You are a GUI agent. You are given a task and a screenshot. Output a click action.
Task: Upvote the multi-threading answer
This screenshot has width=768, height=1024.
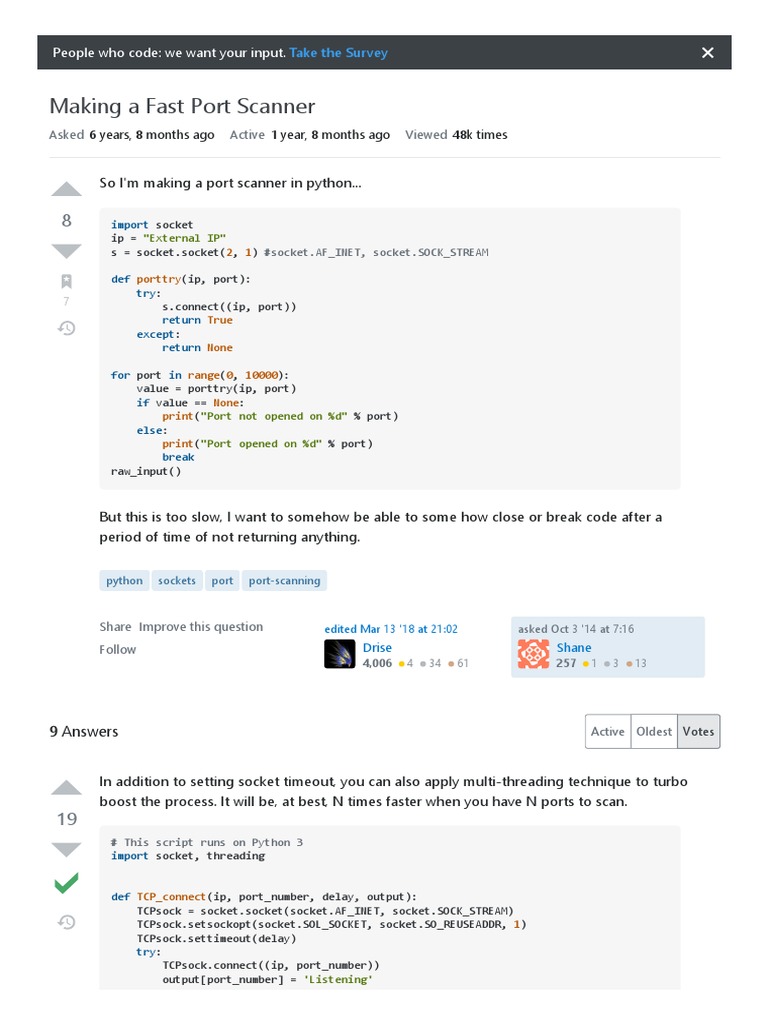(66, 787)
